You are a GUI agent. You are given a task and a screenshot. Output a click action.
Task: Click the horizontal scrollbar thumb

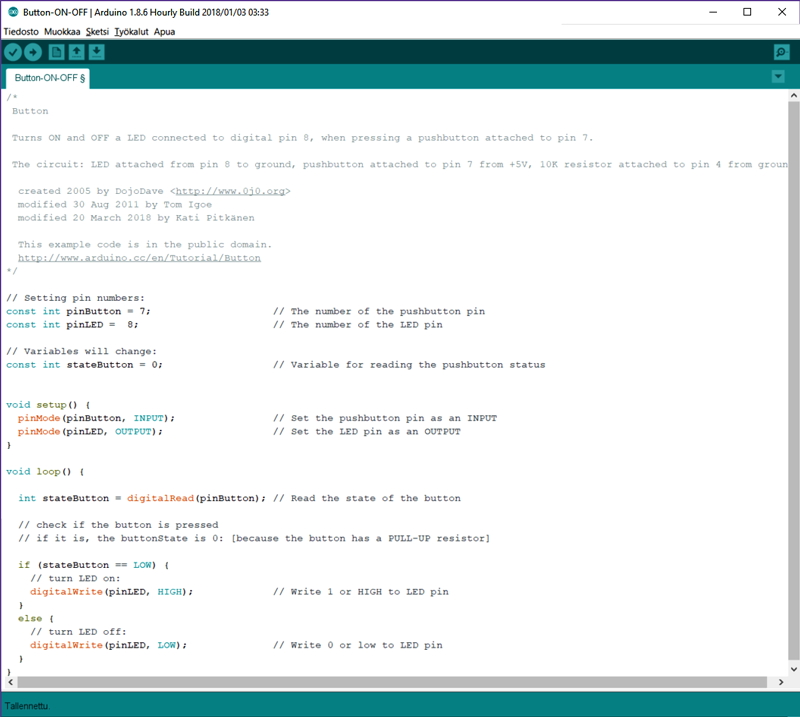[x=392, y=682]
